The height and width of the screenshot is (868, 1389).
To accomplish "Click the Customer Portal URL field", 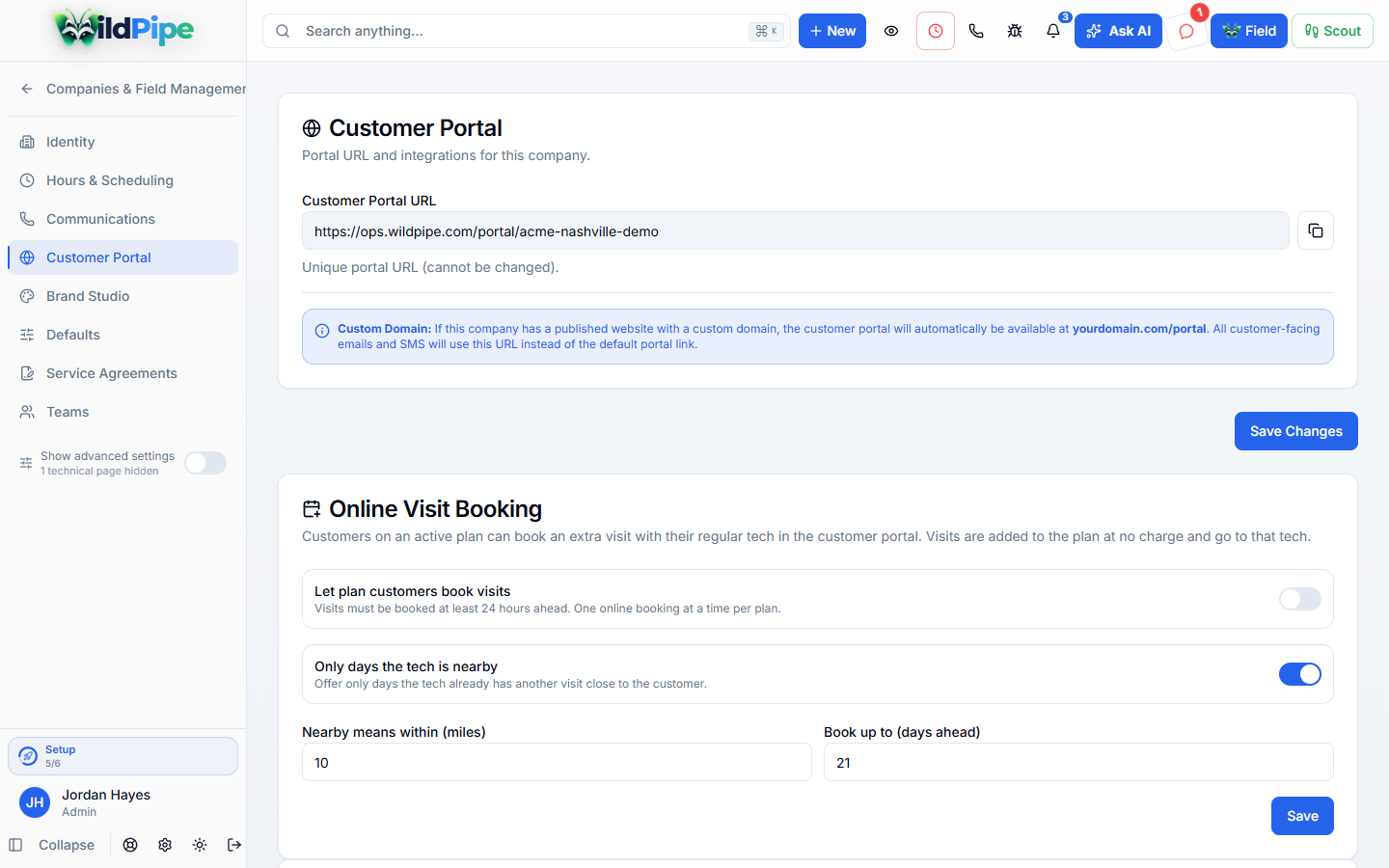I will pos(796,231).
